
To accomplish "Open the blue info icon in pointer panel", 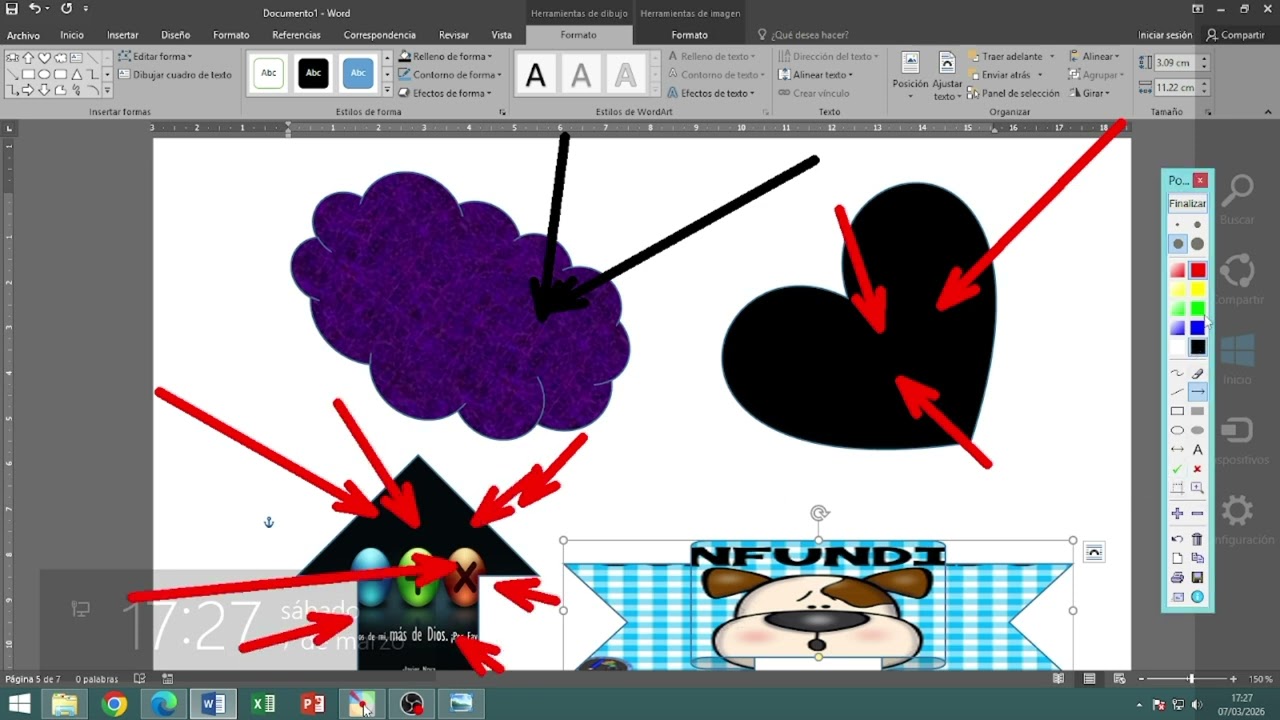I will pos(1198,597).
